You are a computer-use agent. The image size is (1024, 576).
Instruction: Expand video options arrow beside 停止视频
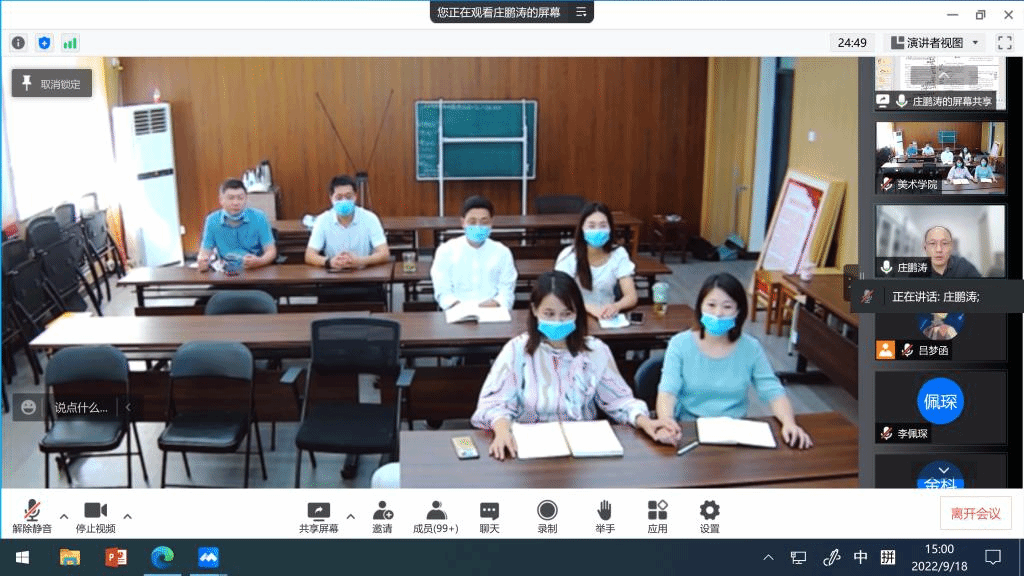tap(127, 517)
